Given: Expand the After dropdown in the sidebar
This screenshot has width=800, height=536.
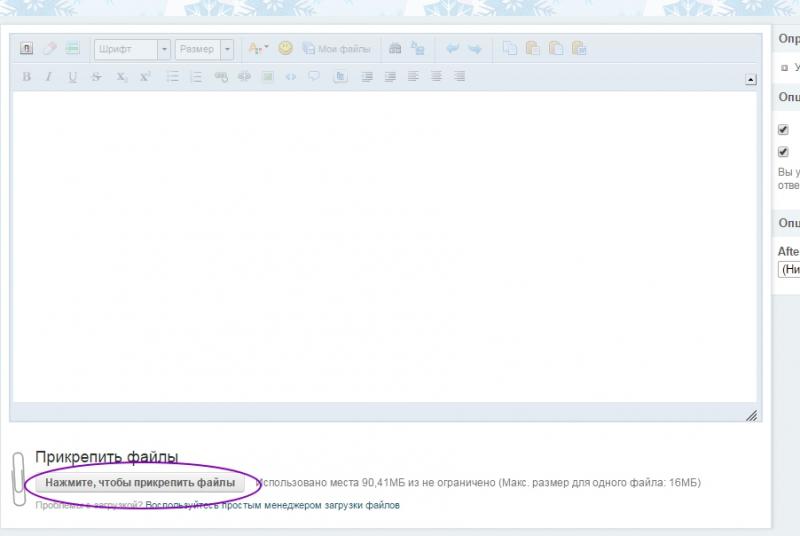Looking at the screenshot, I should coord(789,270).
